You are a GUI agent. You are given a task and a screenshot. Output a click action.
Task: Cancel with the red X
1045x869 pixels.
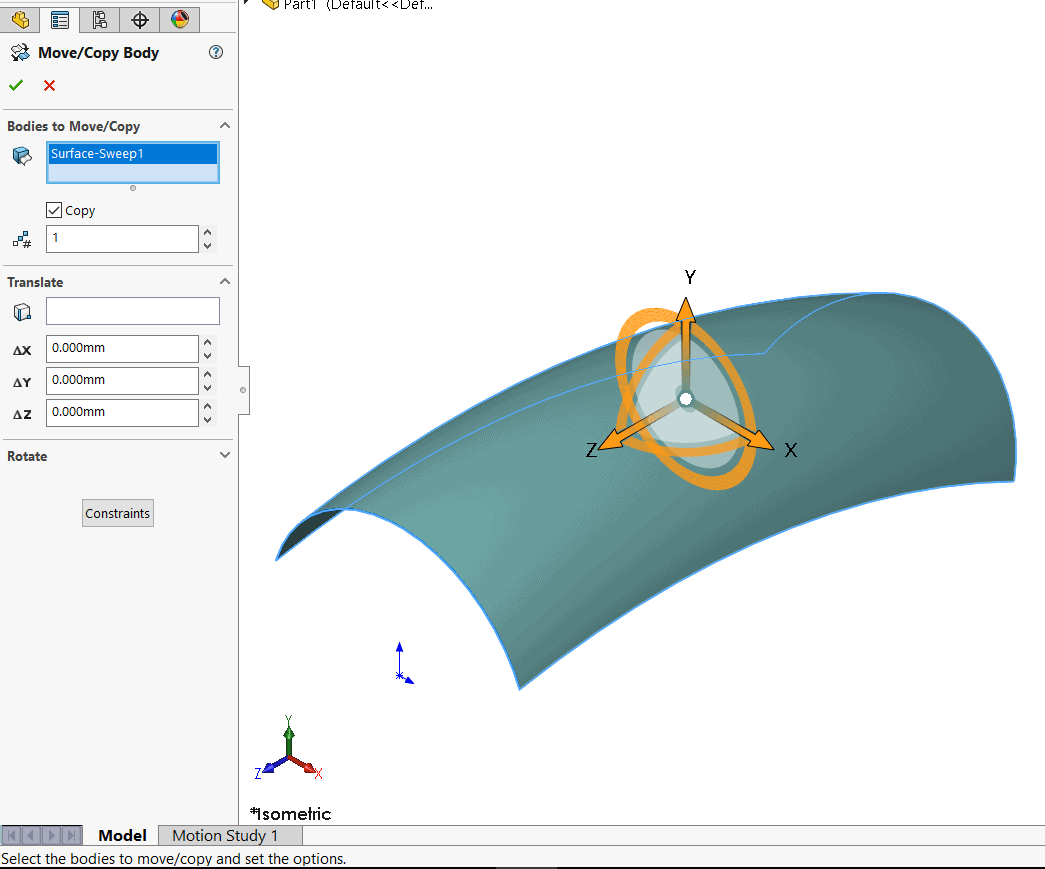point(49,85)
